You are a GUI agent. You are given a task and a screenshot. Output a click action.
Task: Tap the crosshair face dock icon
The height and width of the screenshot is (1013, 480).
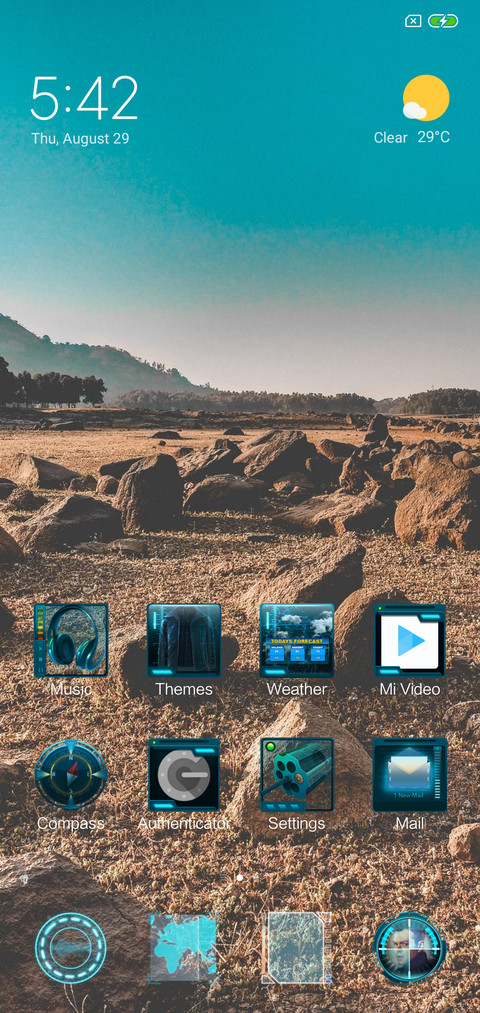coord(410,947)
